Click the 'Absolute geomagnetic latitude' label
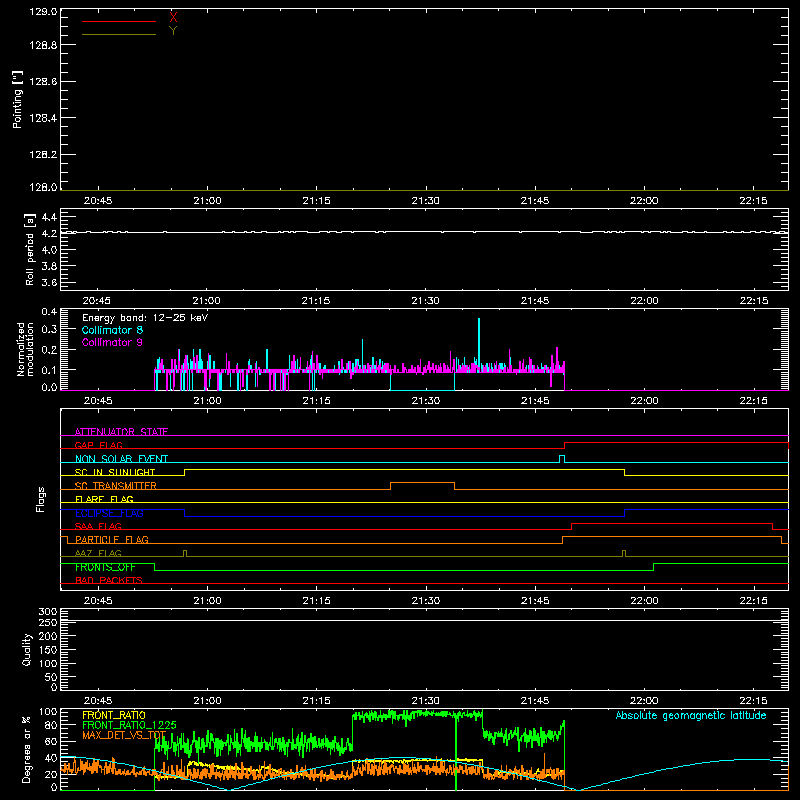Viewport: 800px width, 800px height. (691, 716)
